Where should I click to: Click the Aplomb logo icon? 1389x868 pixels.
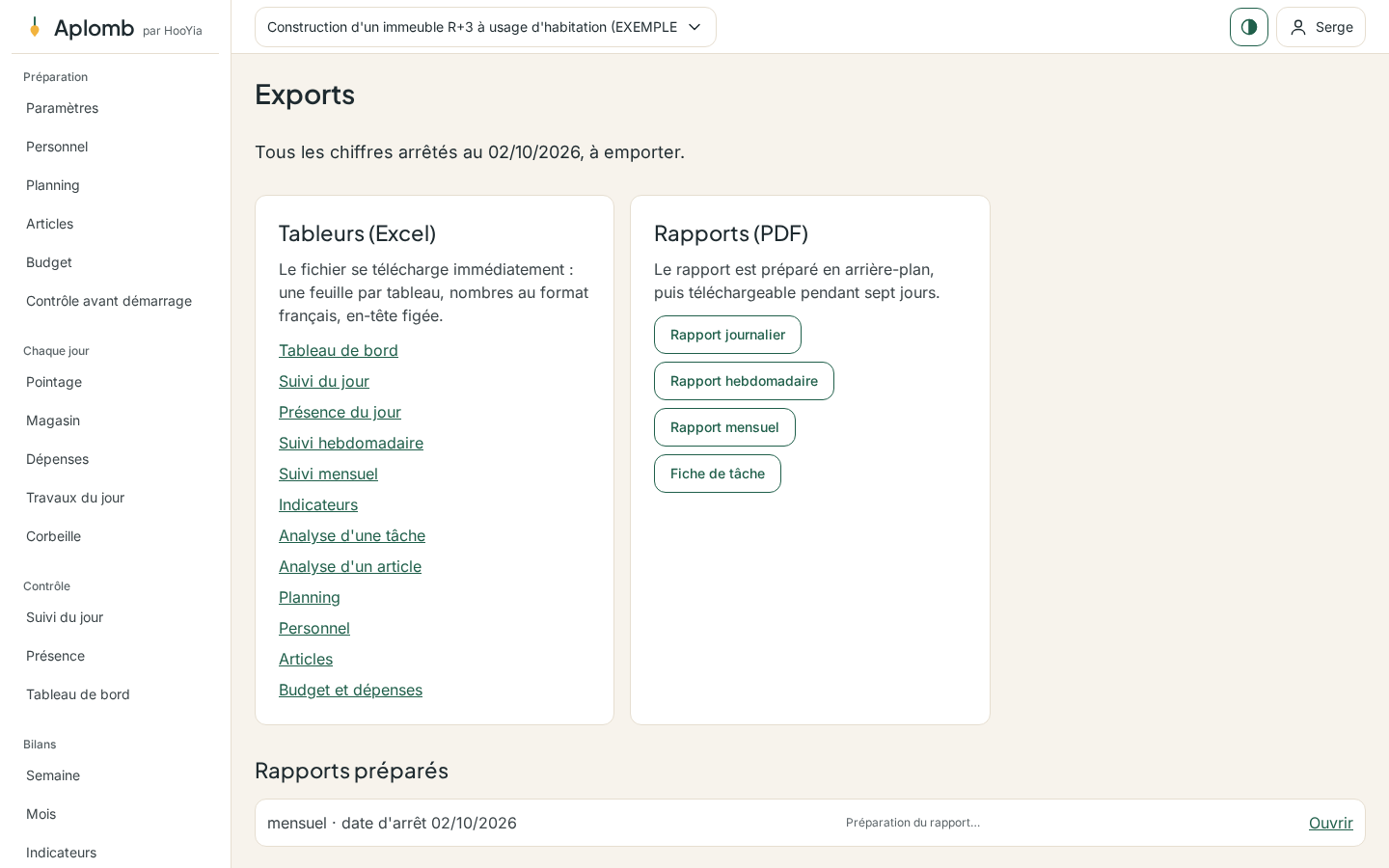35,27
